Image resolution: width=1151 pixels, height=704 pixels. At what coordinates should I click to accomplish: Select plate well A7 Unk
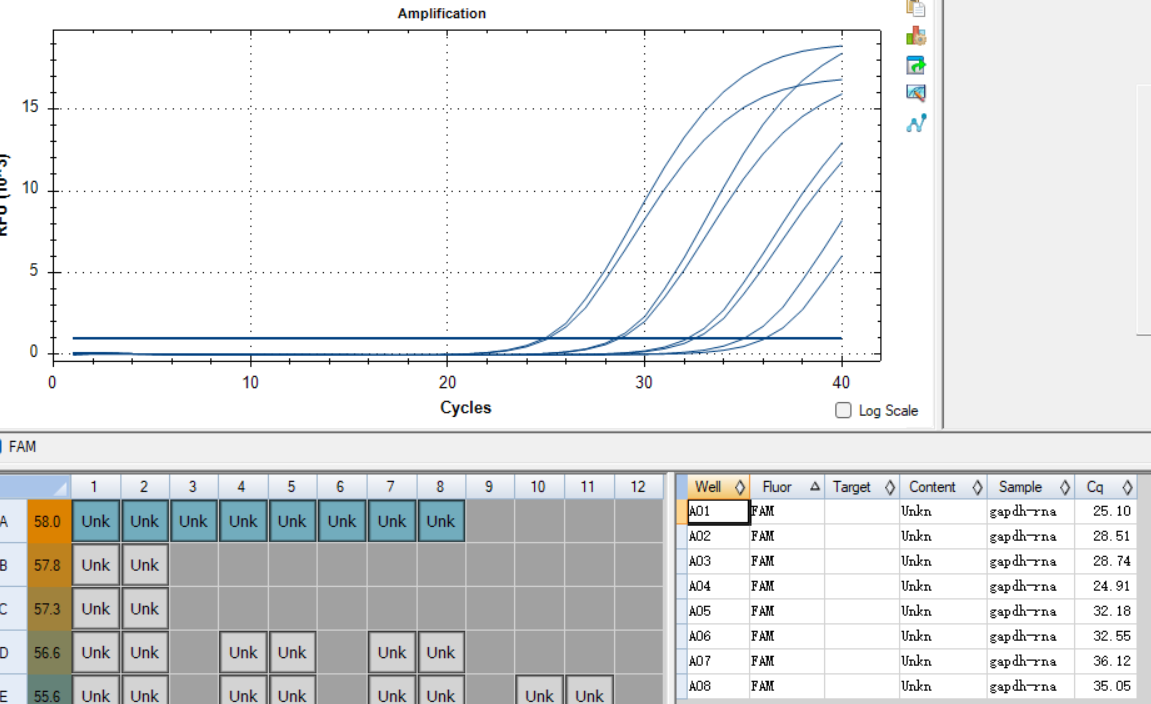click(392, 521)
